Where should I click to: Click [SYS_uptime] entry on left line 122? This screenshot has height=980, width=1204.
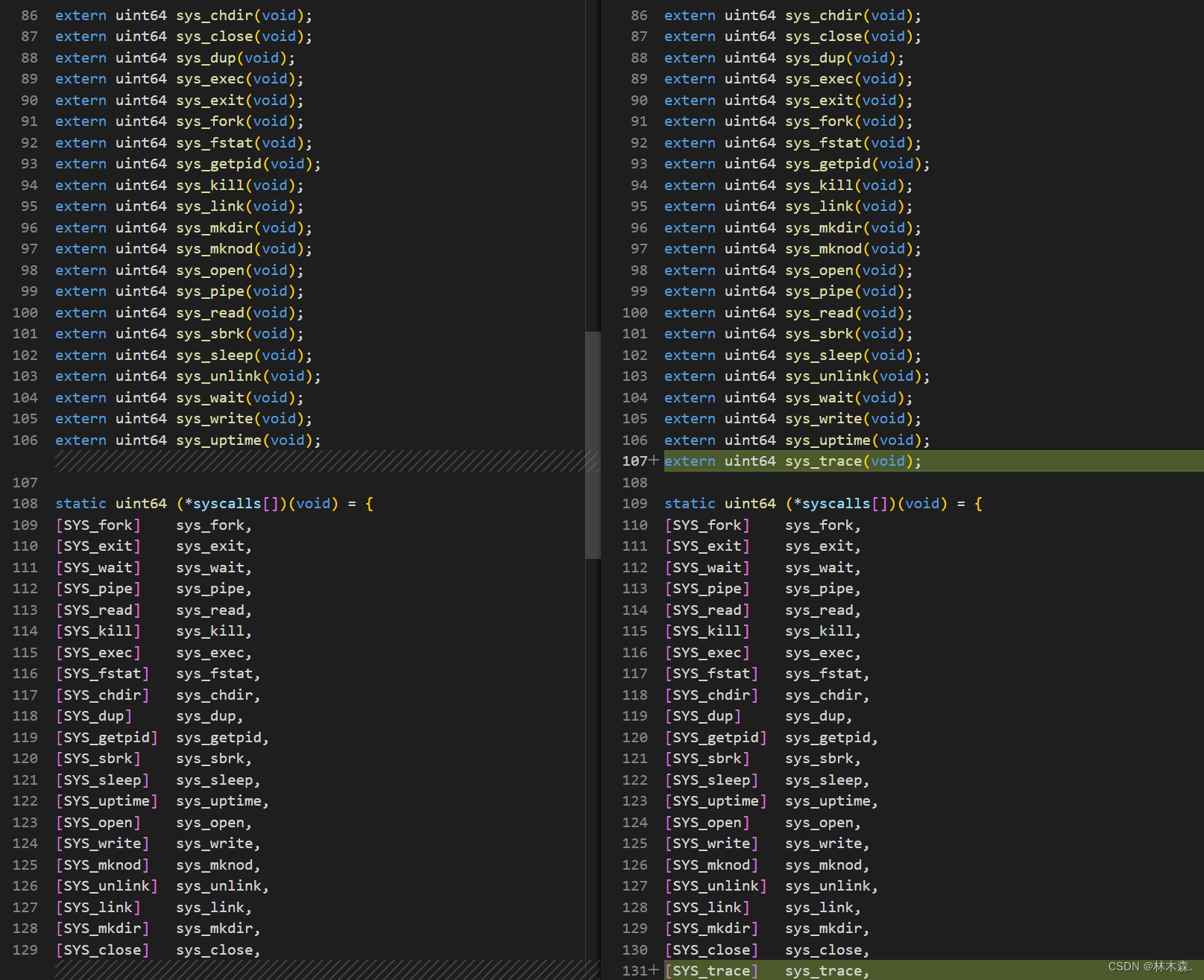[x=162, y=801]
